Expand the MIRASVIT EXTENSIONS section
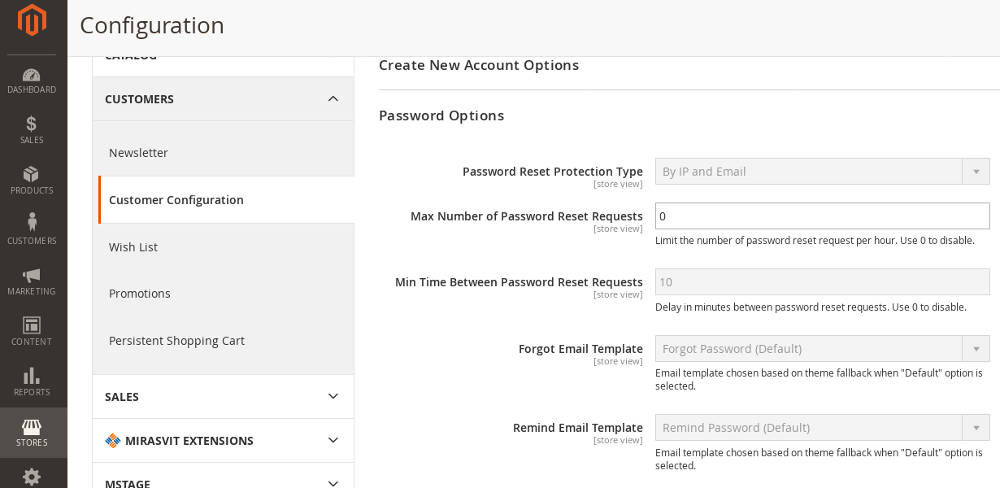This screenshot has width=1000, height=488. click(223, 441)
